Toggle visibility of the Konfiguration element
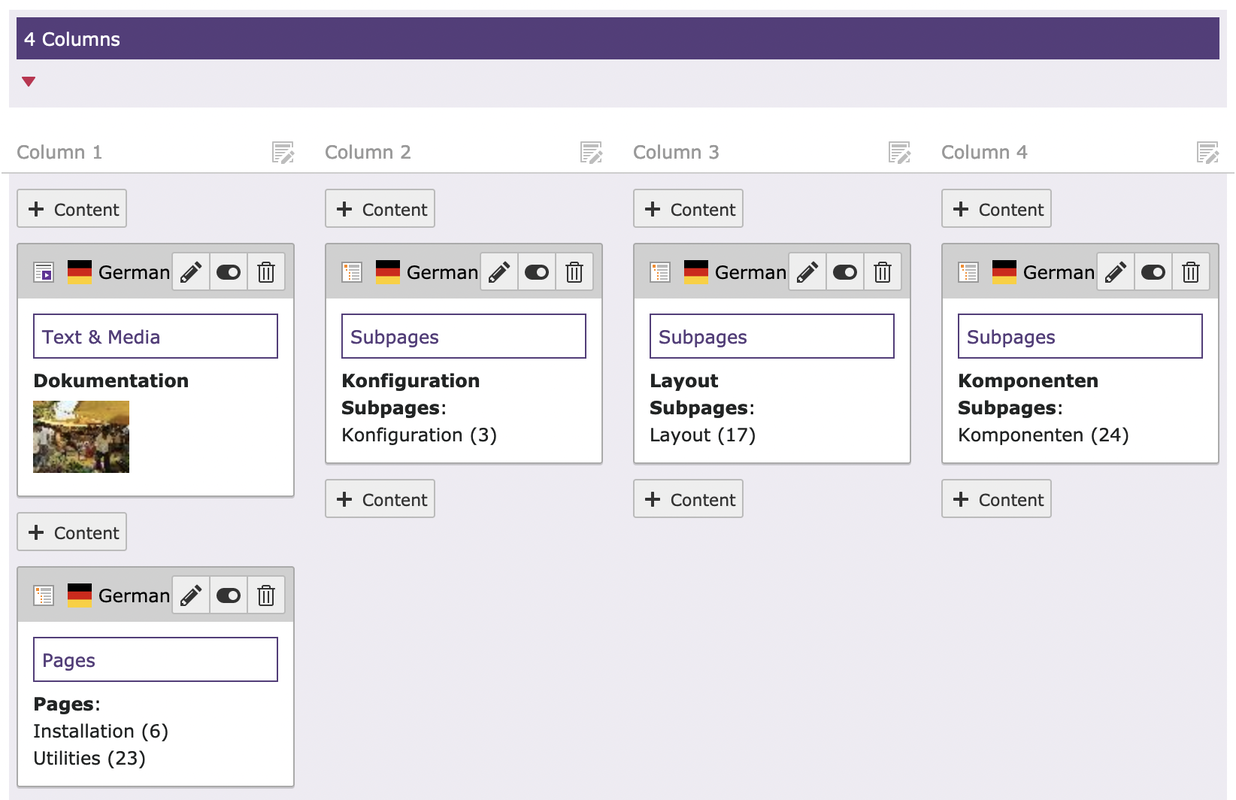The image size is (1236, 800). 537,272
